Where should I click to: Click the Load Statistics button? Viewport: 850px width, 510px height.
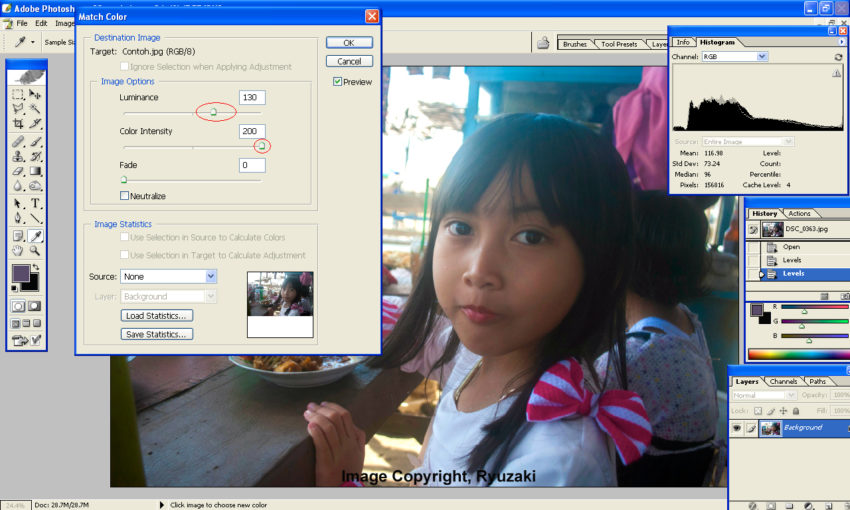157,315
